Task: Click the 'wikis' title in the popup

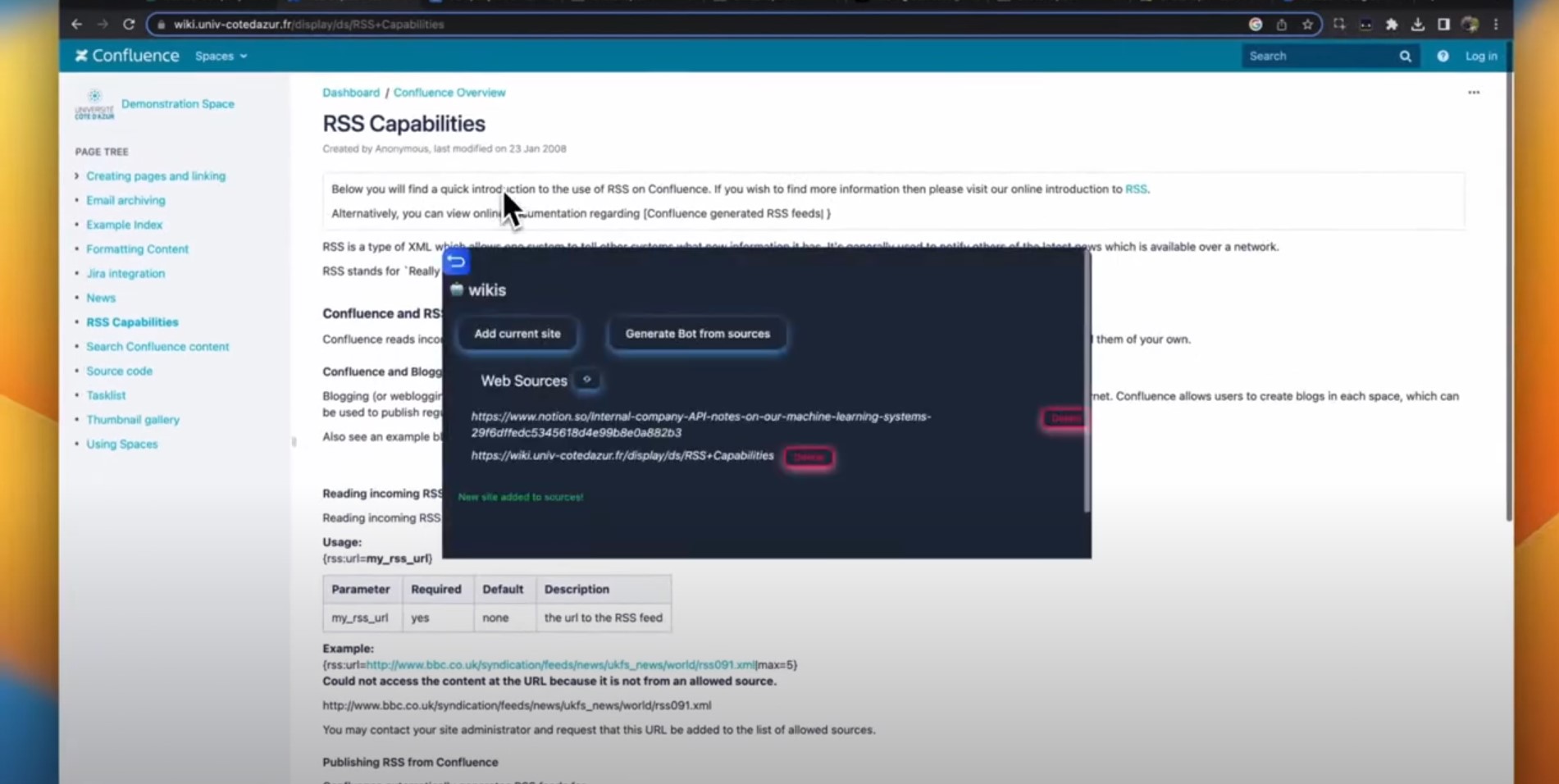Action: [x=487, y=290]
